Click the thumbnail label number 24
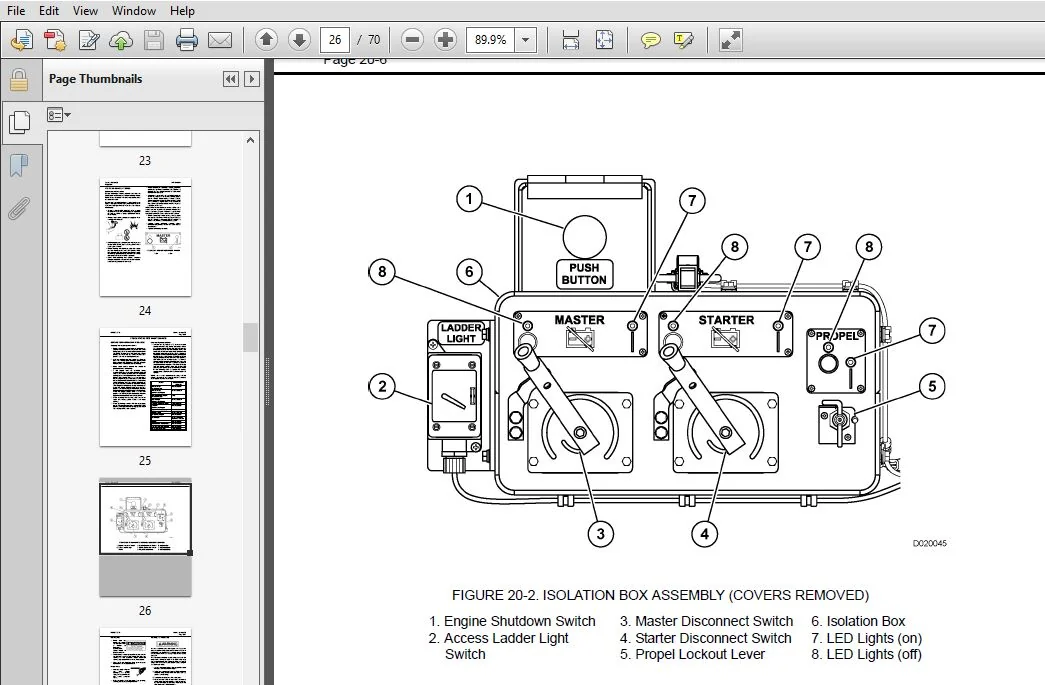Screen dimensions: 1045x685 coord(145,311)
